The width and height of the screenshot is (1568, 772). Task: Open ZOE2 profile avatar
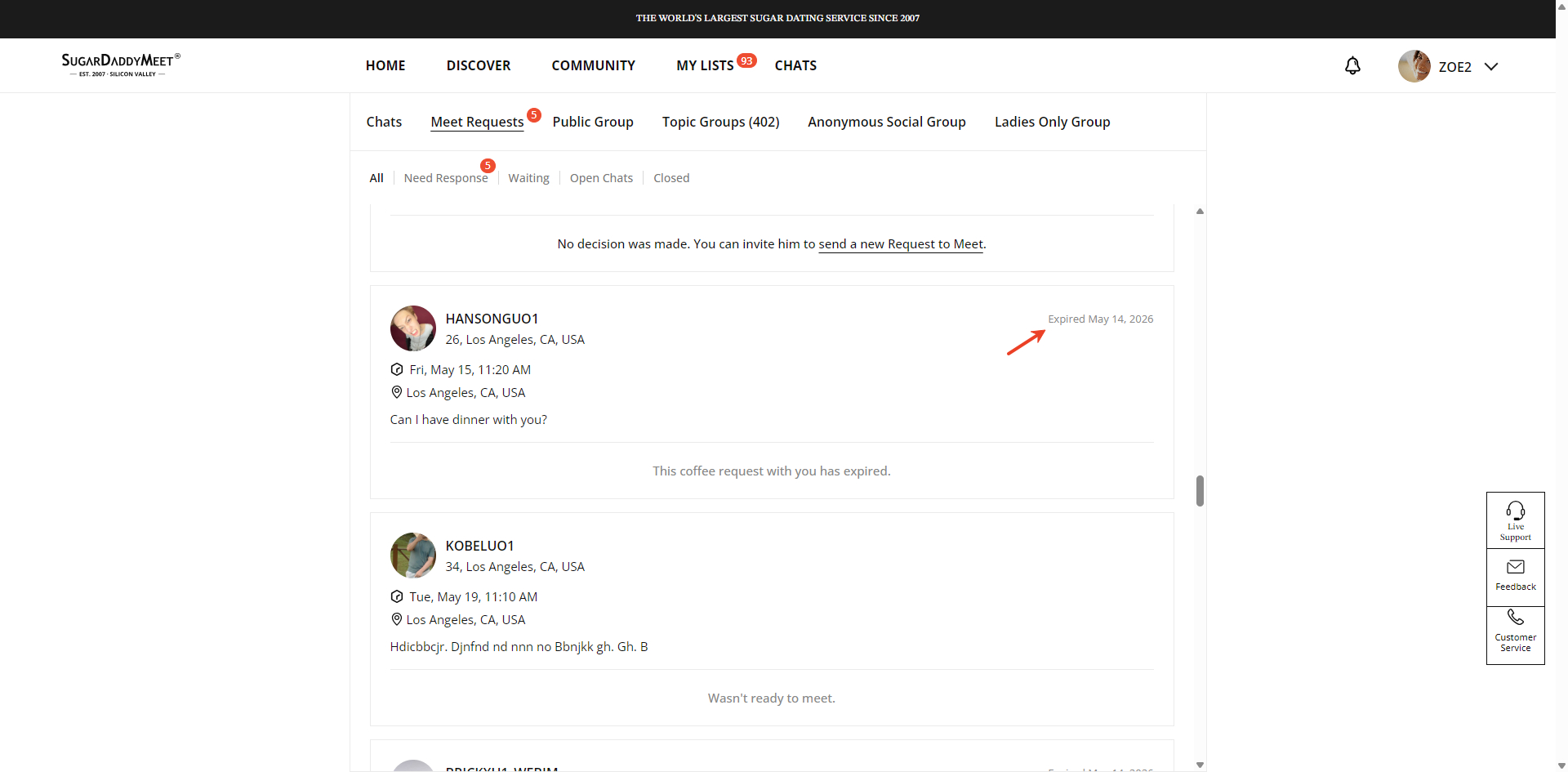point(1414,66)
